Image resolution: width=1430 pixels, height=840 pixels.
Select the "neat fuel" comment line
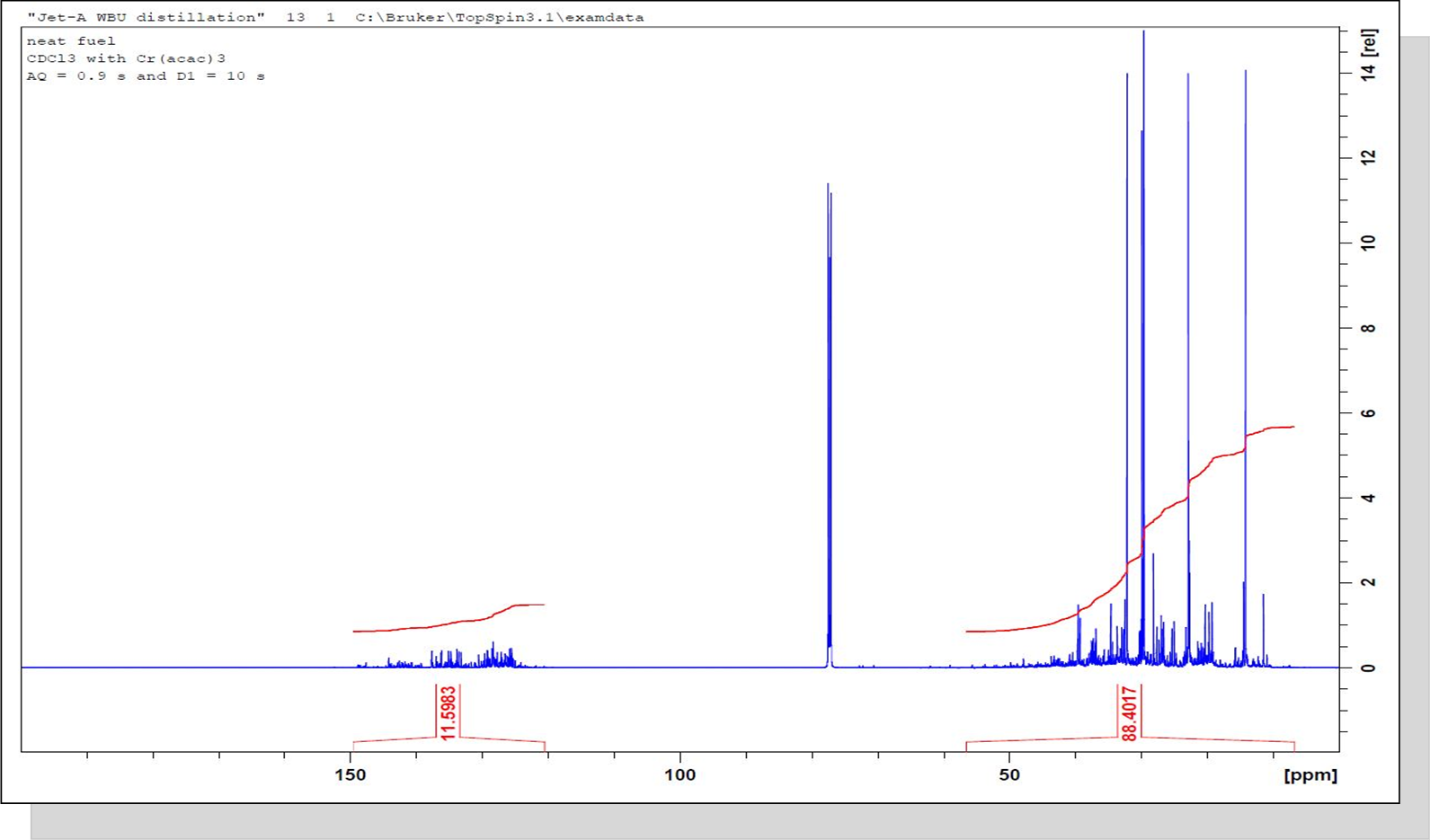point(71,40)
